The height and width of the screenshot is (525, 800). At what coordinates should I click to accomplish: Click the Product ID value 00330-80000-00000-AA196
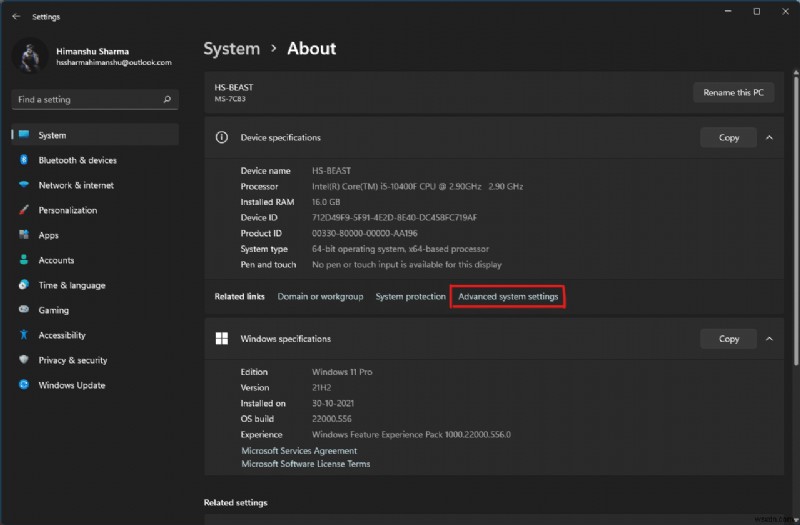pyautogui.click(x=364, y=233)
